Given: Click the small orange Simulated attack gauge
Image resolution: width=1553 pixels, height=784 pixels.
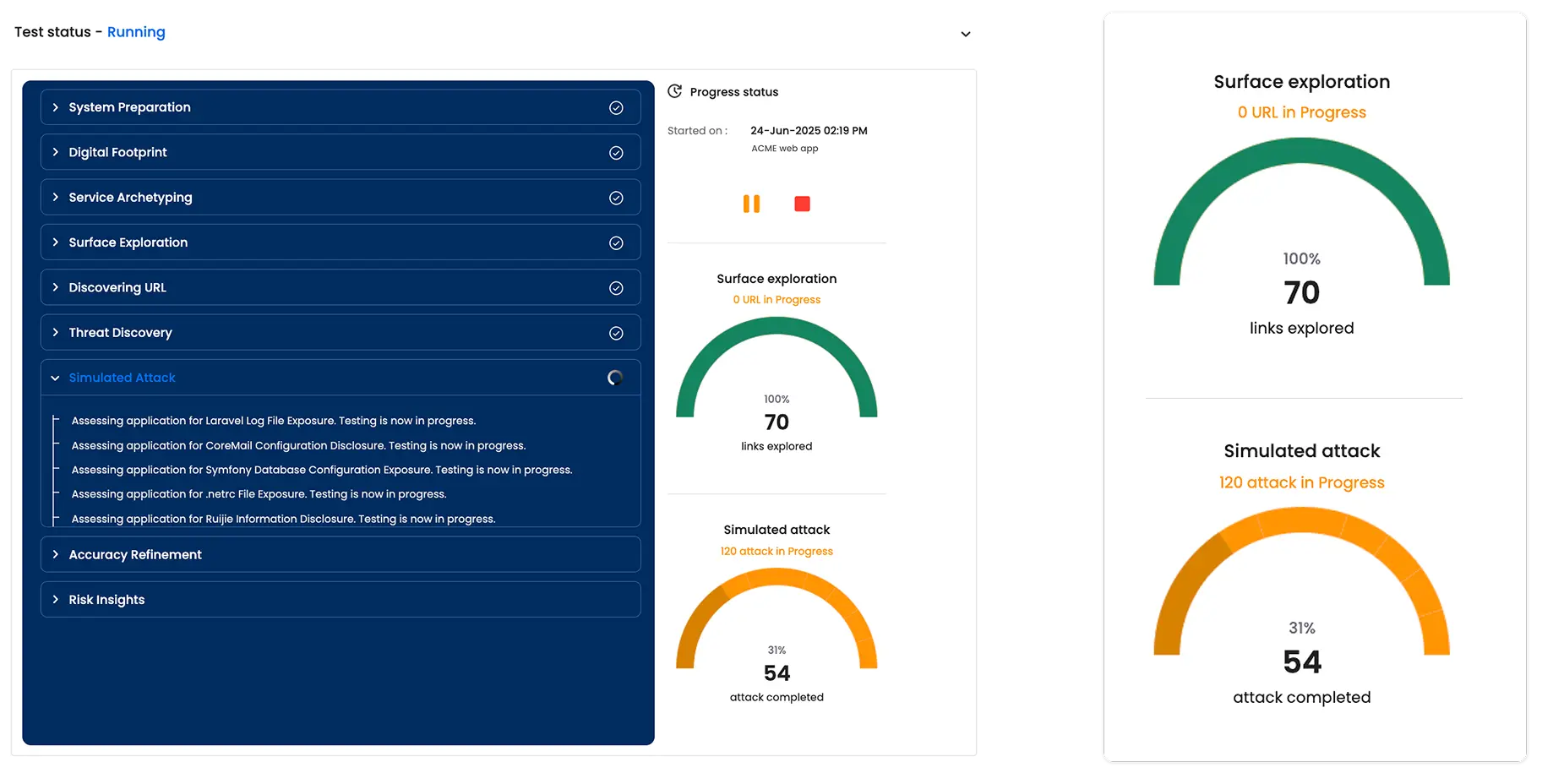Looking at the screenshot, I should [776, 621].
